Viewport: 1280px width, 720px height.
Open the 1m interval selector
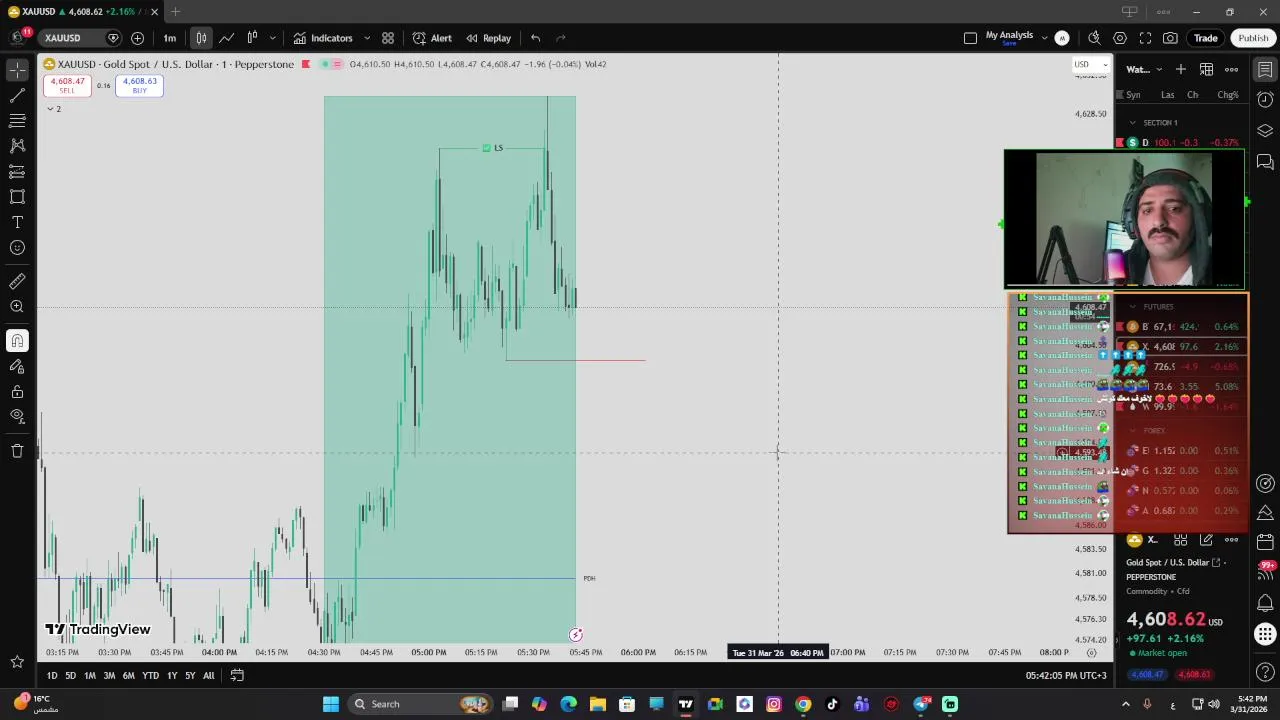click(170, 38)
